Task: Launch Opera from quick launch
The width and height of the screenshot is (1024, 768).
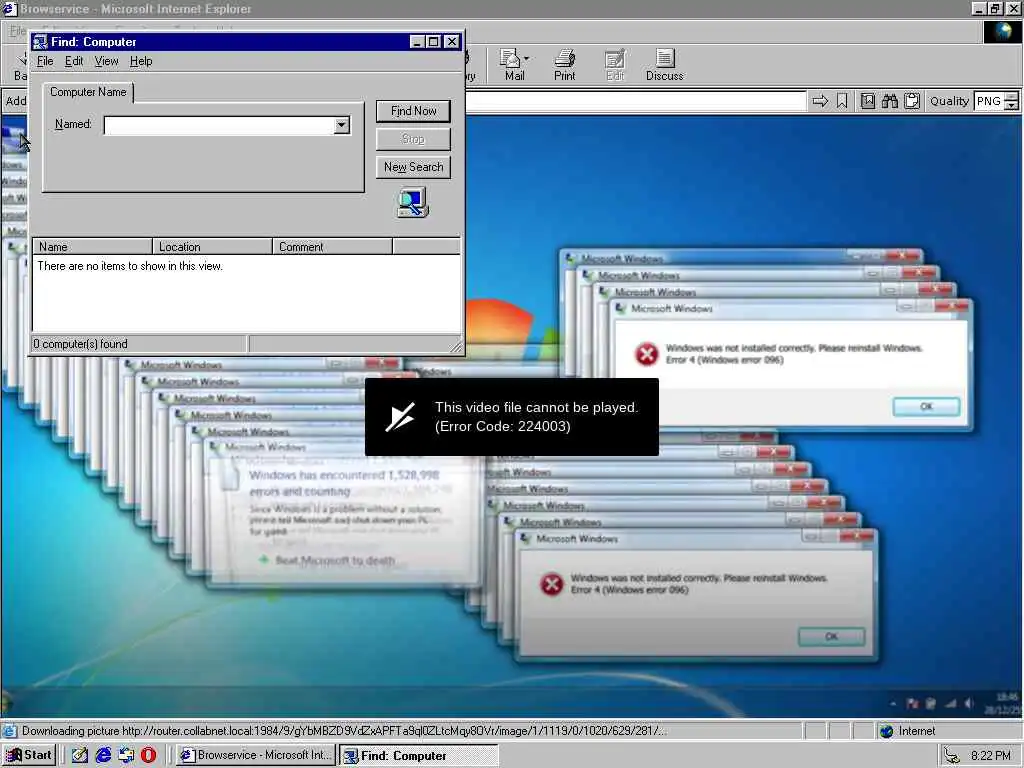Action: [x=148, y=755]
